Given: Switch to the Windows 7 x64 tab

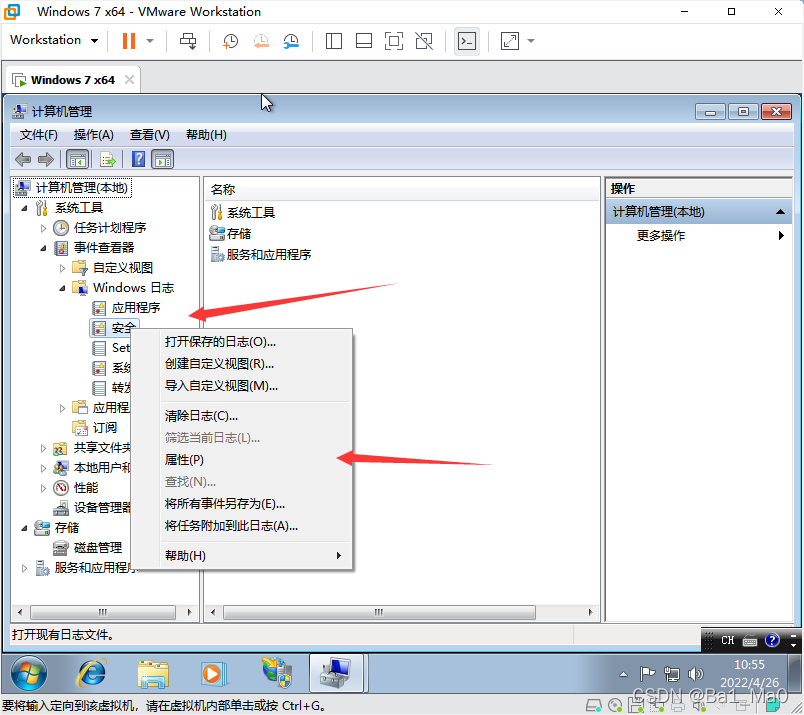Looking at the screenshot, I should click(x=72, y=80).
